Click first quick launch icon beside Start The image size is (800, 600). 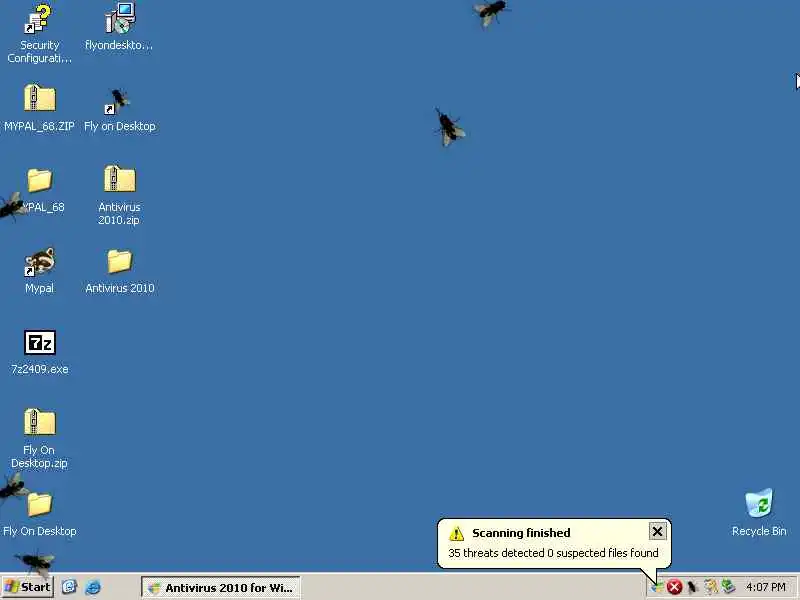[69, 587]
